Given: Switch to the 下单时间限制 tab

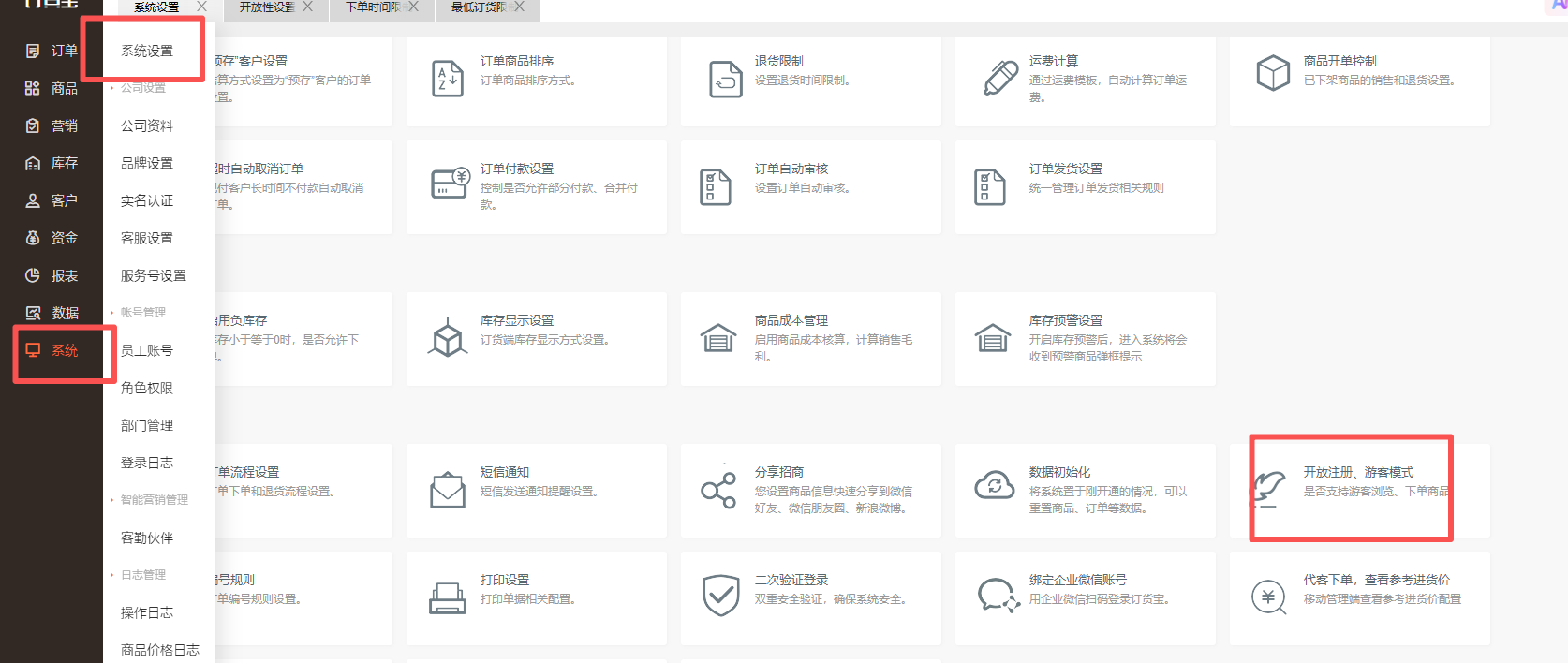Looking at the screenshot, I should pyautogui.click(x=373, y=7).
